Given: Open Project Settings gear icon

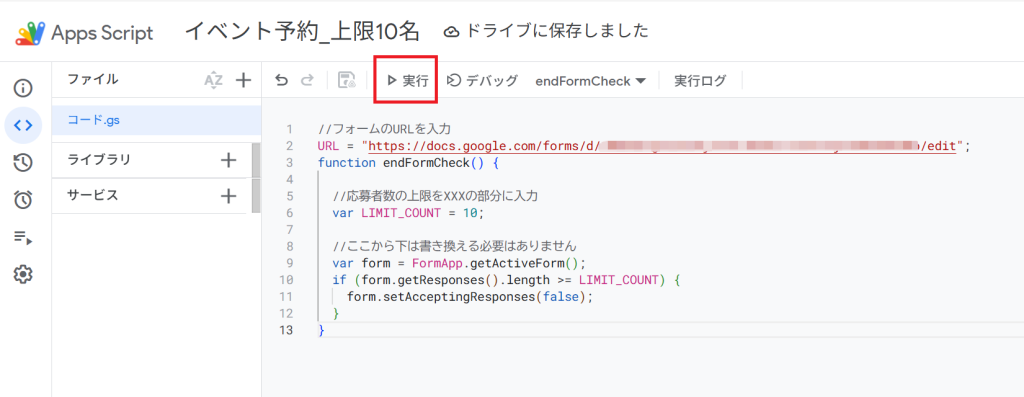Looking at the screenshot, I should point(24,274).
